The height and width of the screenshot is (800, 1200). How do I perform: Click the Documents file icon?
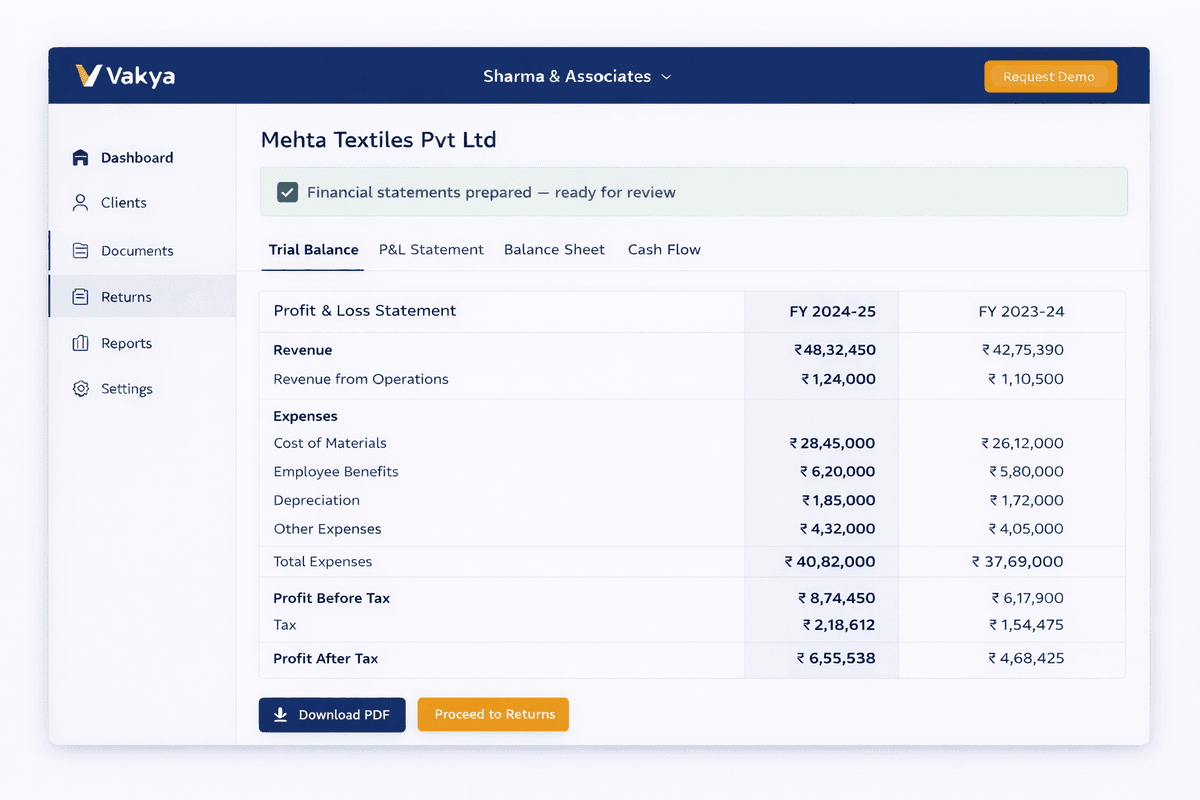[80, 251]
